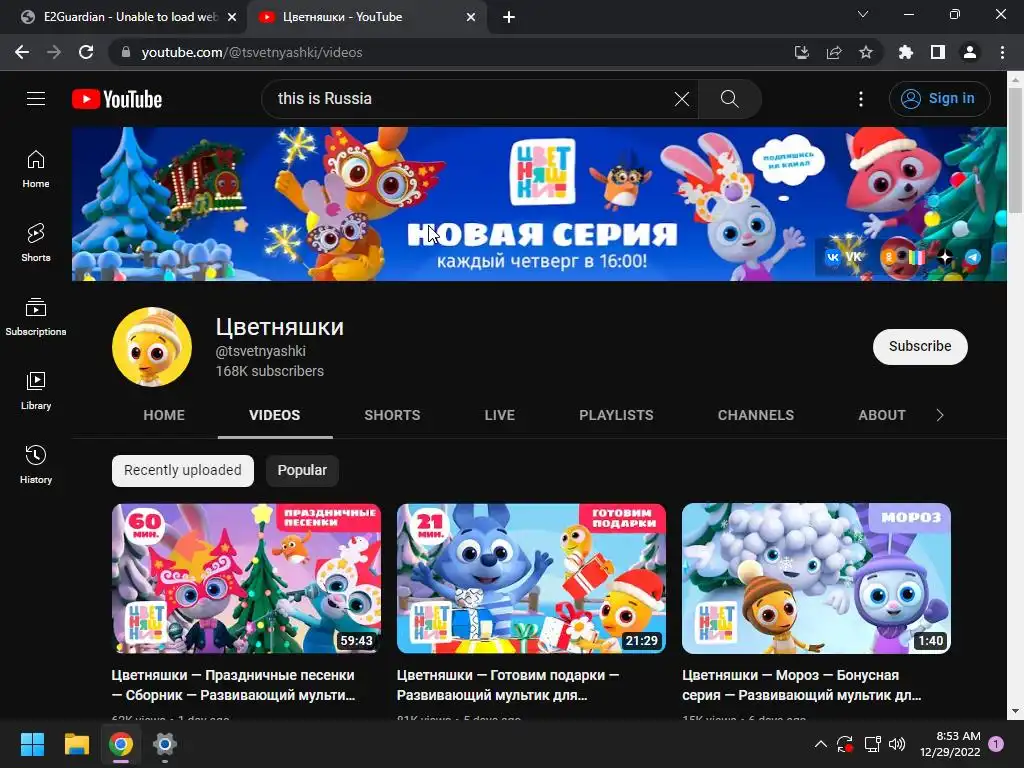The width and height of the screenshot is (1024, 768).
Task: Open Home in the sidebar
Action: [x=36, y=169]
